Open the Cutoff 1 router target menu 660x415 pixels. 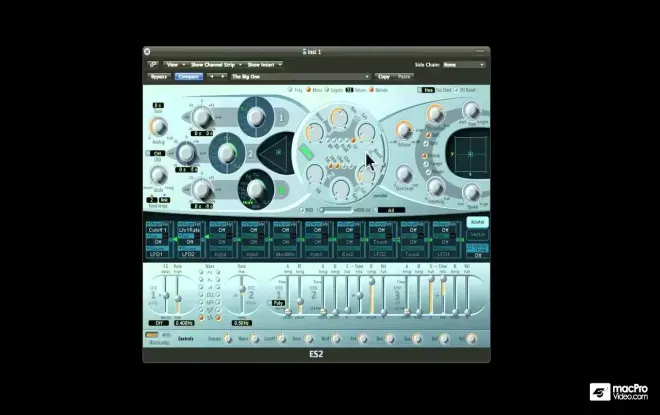(x=157, y=230)
